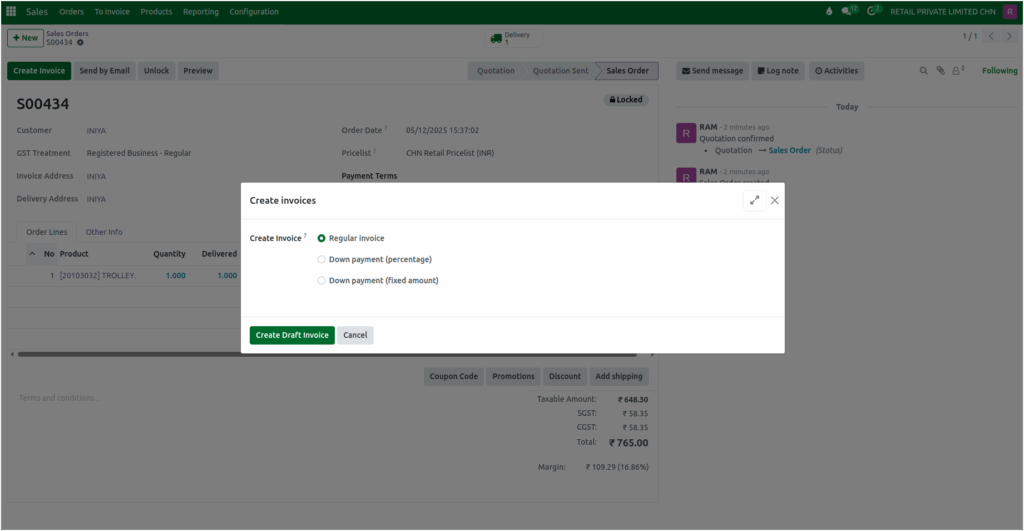
Task: Click Send by Email button
Action: pyautogui.click(x=104, y=71)
